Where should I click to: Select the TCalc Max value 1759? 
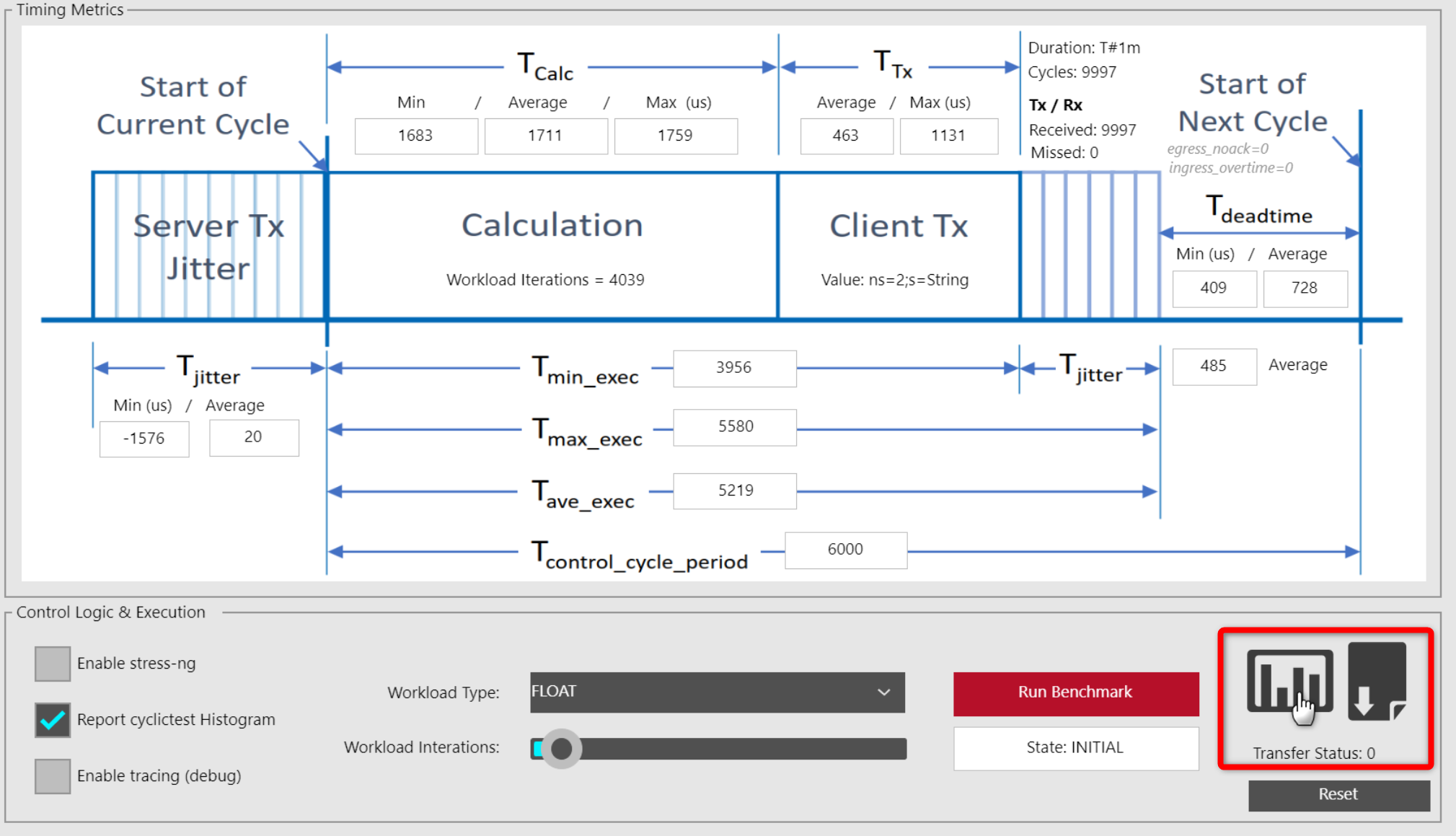[x=676, y=136]
